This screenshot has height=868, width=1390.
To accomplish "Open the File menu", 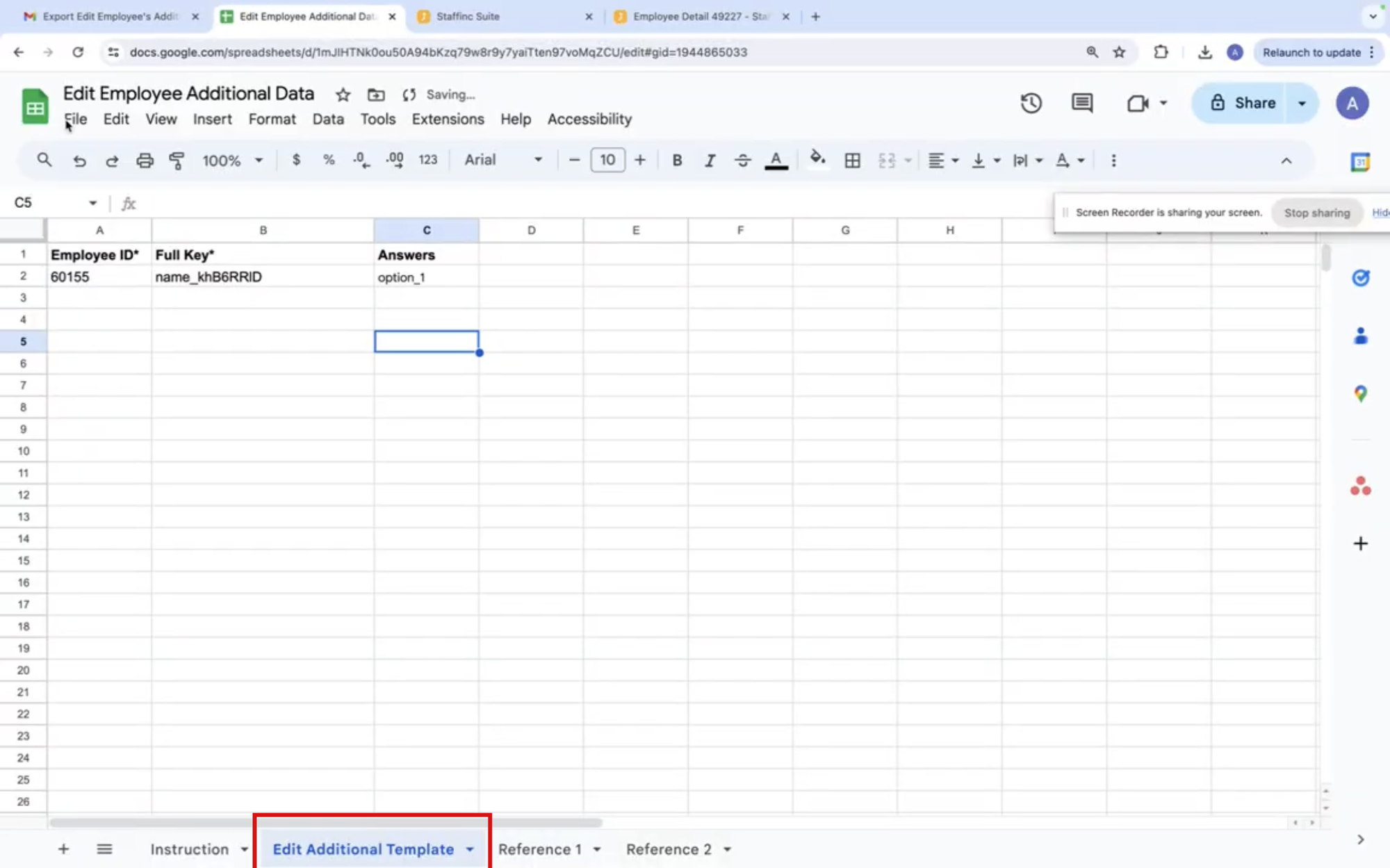I will click(x=76, y=119).
